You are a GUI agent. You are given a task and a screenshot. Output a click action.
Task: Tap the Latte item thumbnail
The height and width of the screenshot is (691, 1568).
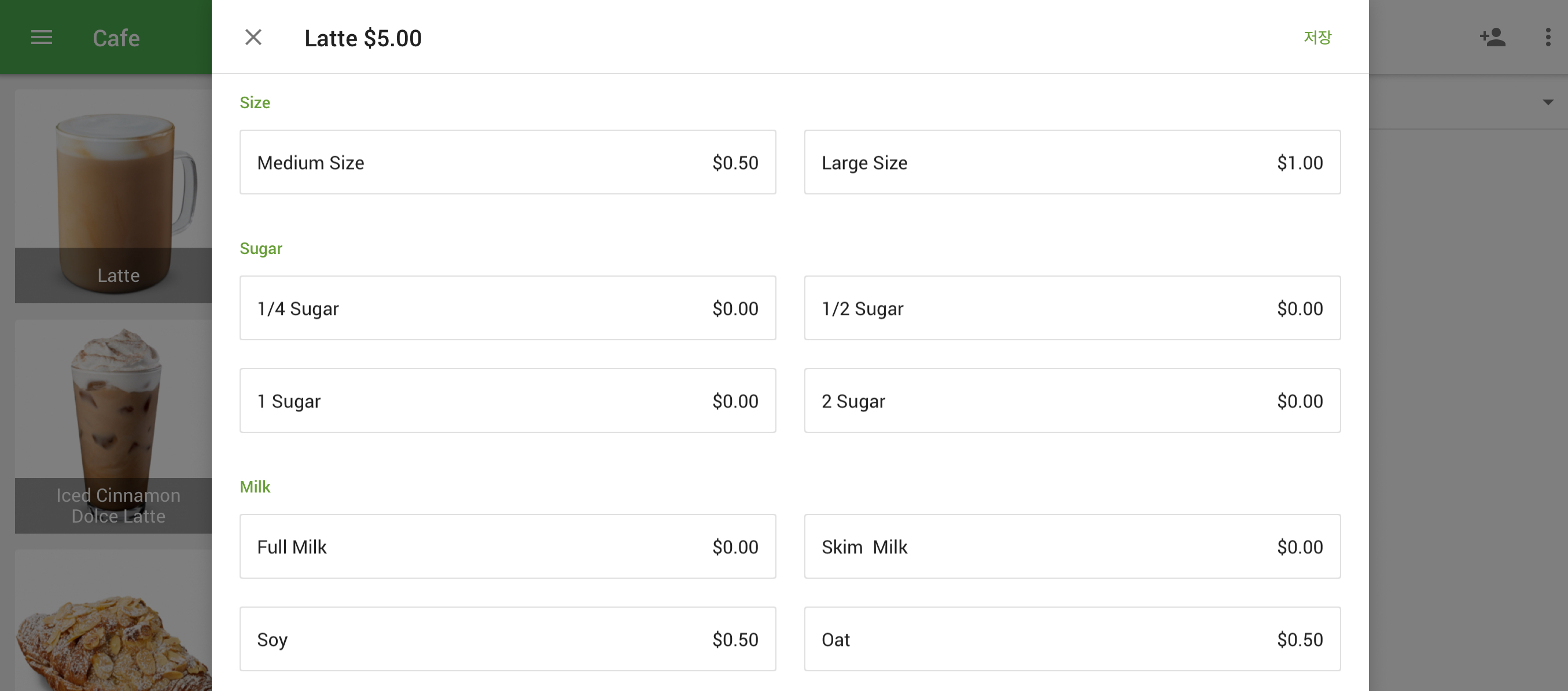tap(114, 196)
